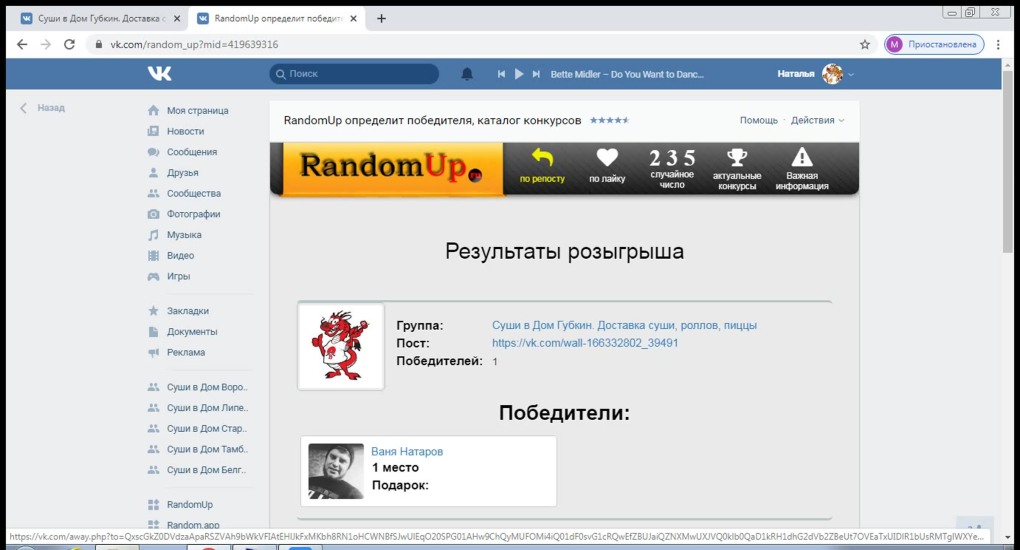The height and width of the screenshot is (550, 1020).
Task: Open the wall-166332802_39491 post link
Action: point(585,343)
